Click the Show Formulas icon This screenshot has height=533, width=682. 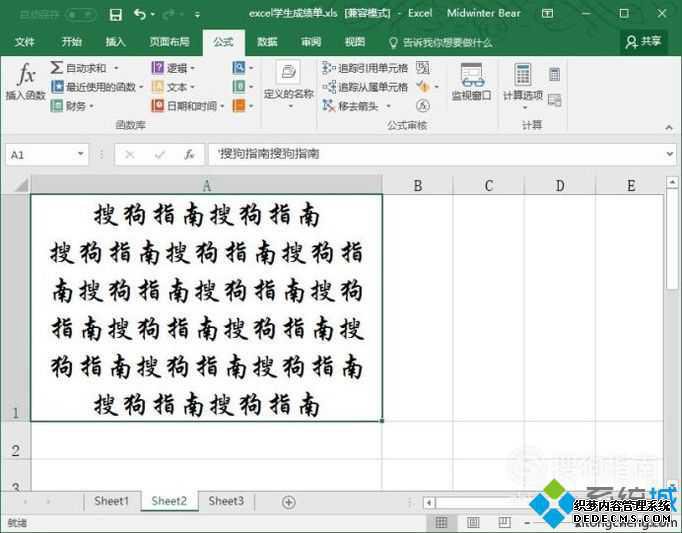click(423, 67)
